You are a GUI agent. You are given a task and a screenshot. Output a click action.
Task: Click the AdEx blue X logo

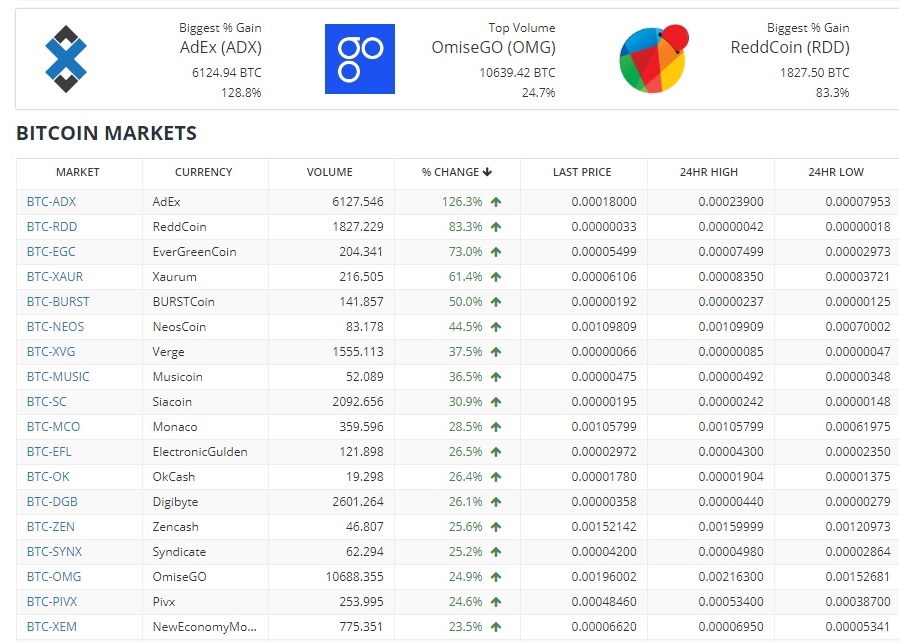pyautogui.click(x=66, y=58)
